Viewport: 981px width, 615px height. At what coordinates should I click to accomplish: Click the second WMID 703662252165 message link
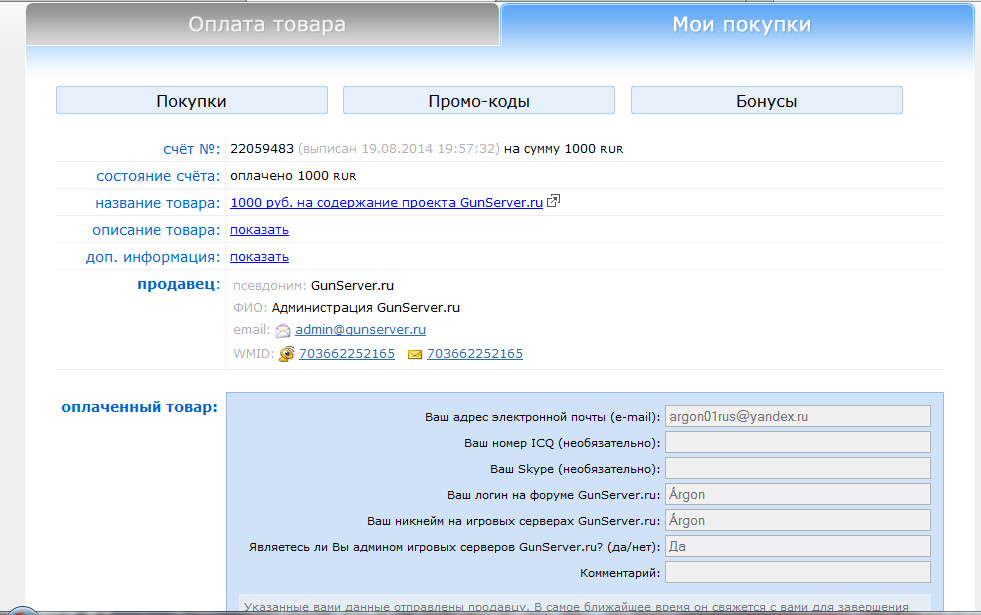[x=474, y=354]
